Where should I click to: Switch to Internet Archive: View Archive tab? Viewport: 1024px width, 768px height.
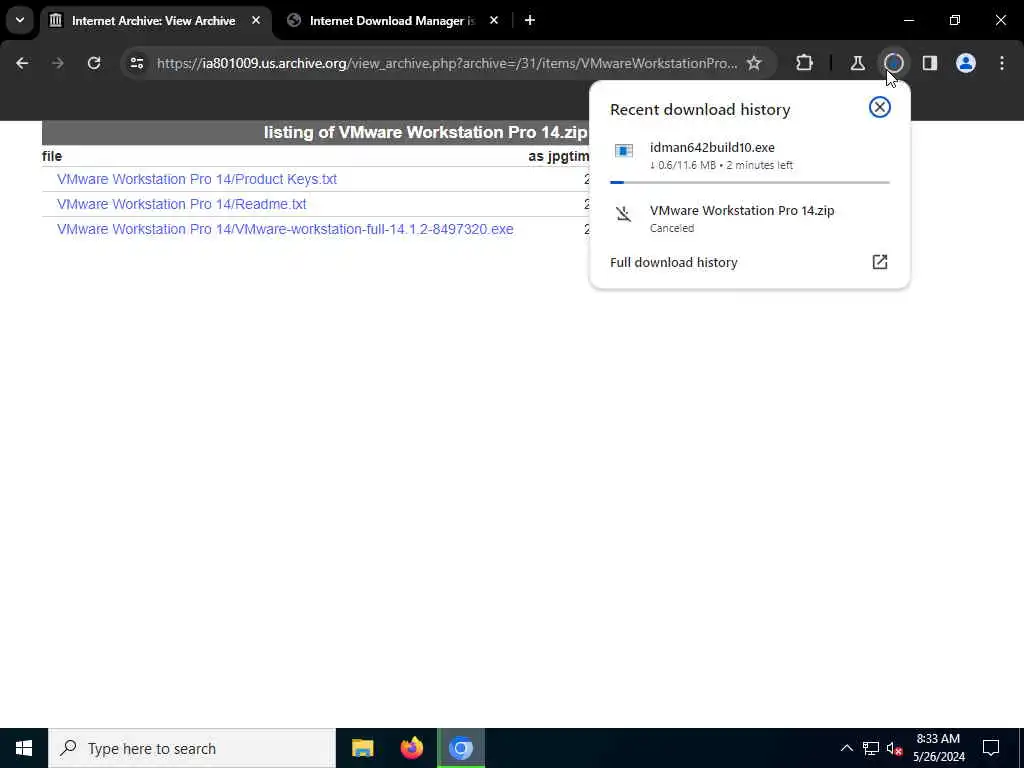tap(153, 21)
